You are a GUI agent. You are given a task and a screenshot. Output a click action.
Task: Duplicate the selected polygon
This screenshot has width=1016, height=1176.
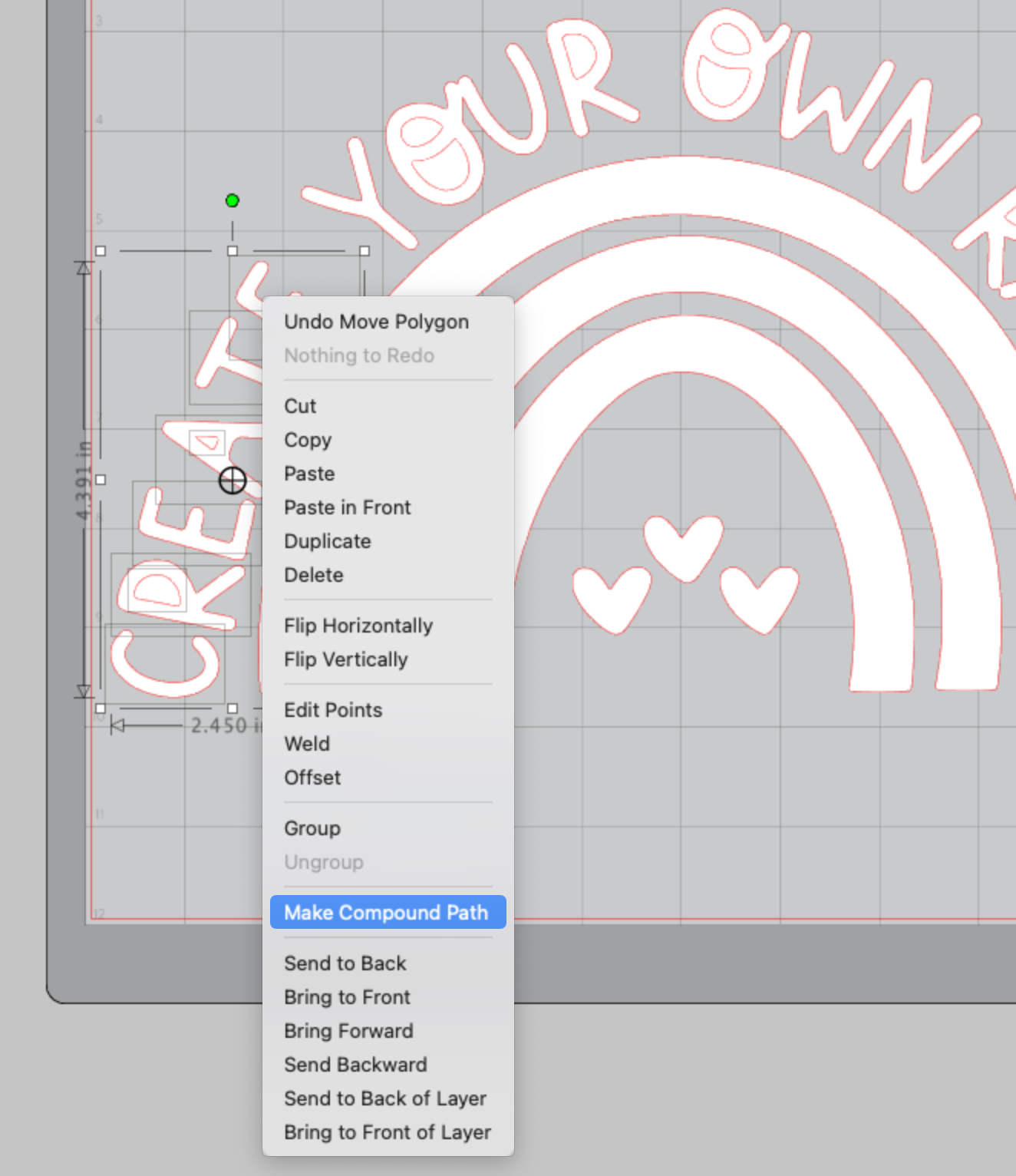point(327,540)
